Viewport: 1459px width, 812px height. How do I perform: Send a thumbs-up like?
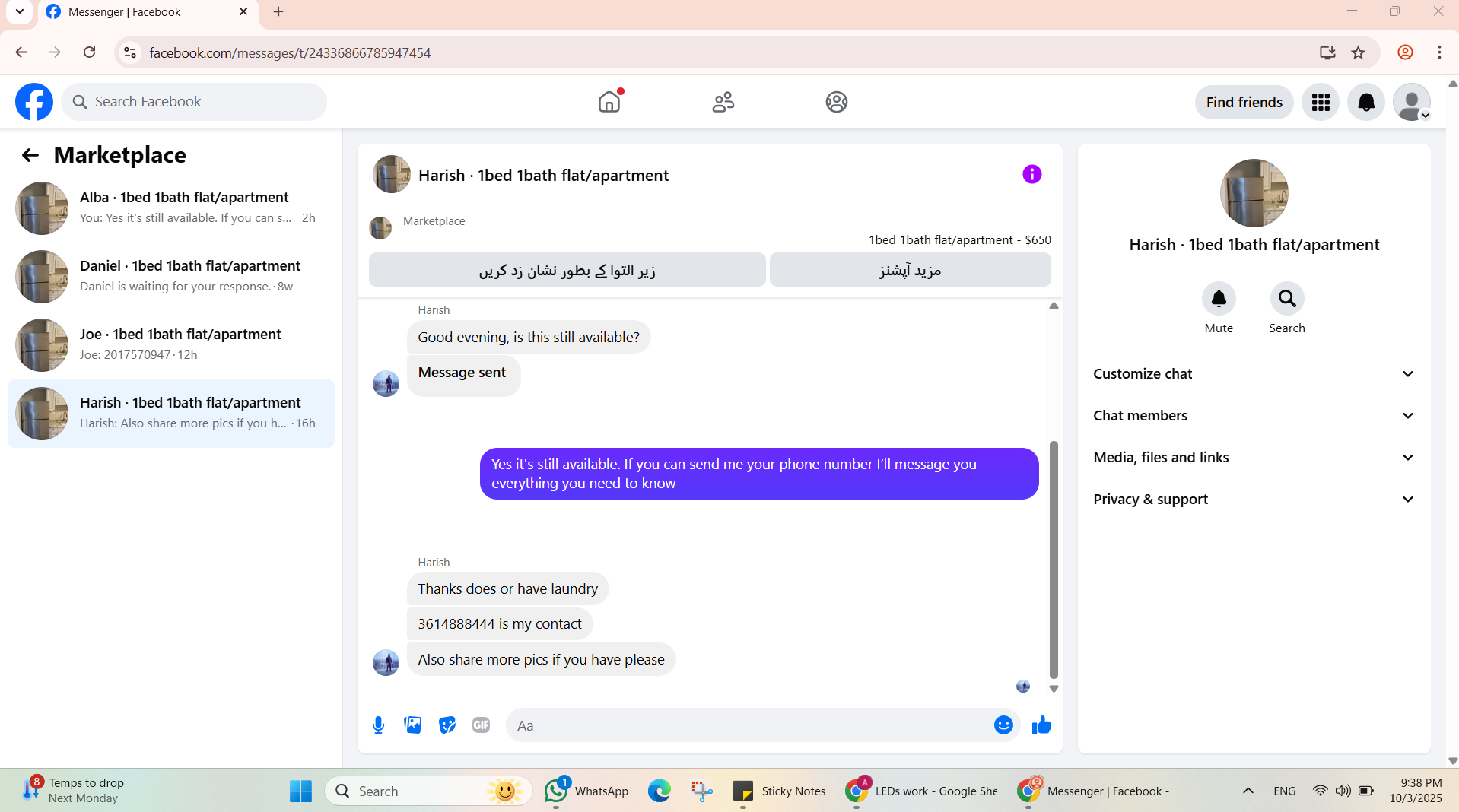coord(1041,725)
